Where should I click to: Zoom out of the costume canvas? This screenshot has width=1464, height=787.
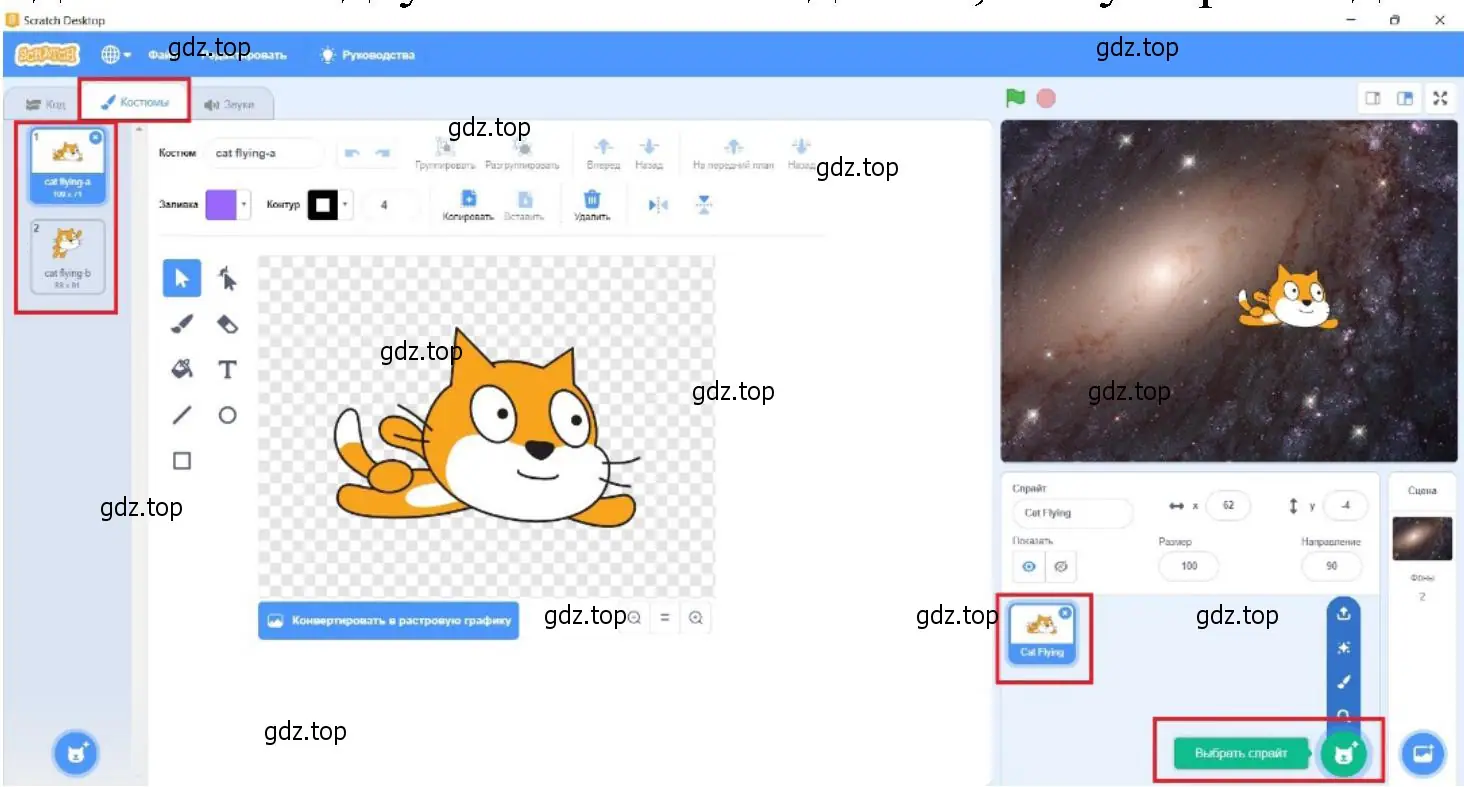634,618
